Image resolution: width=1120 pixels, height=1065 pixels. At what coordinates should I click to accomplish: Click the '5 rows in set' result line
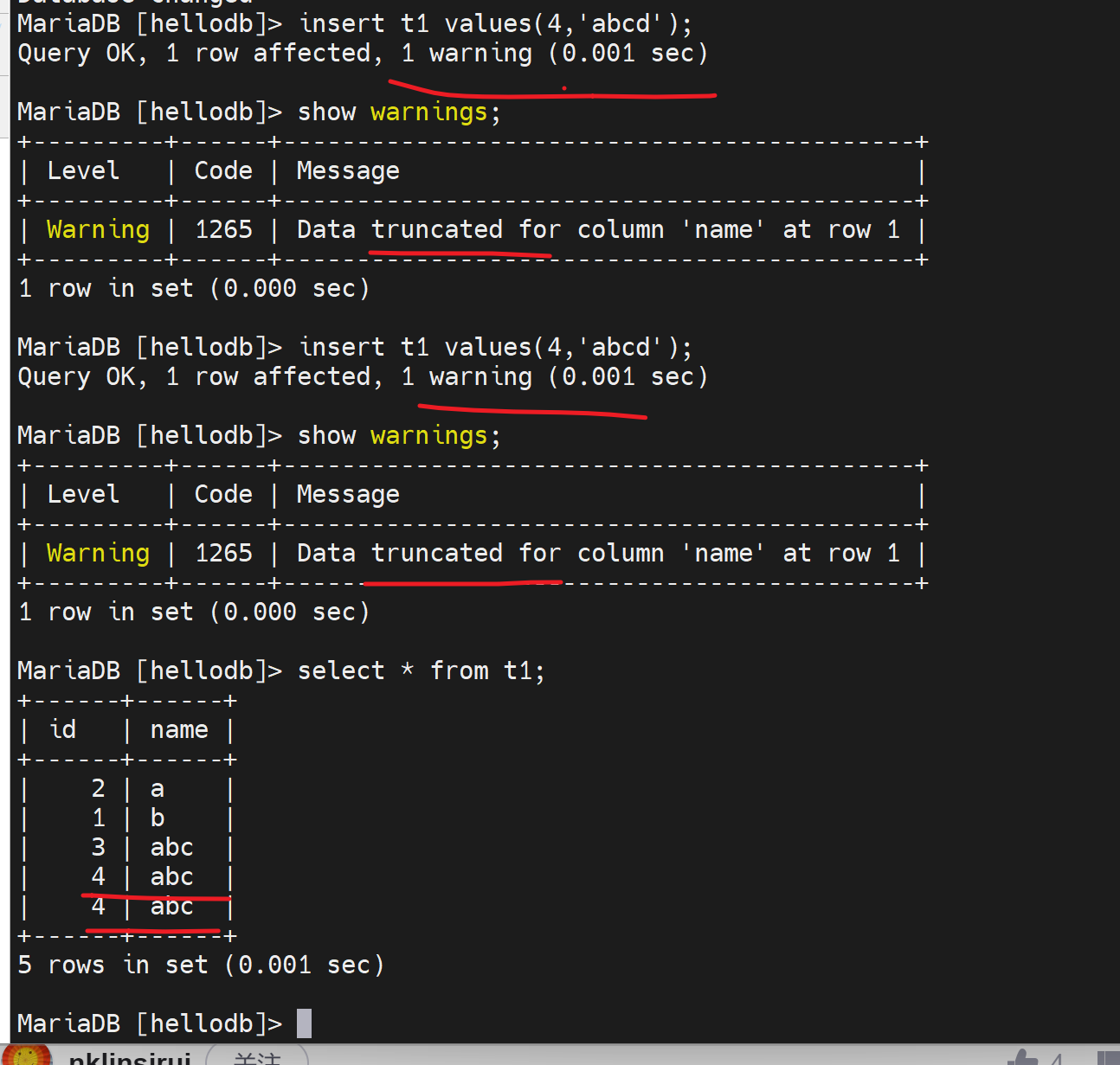tap(200, 965)
